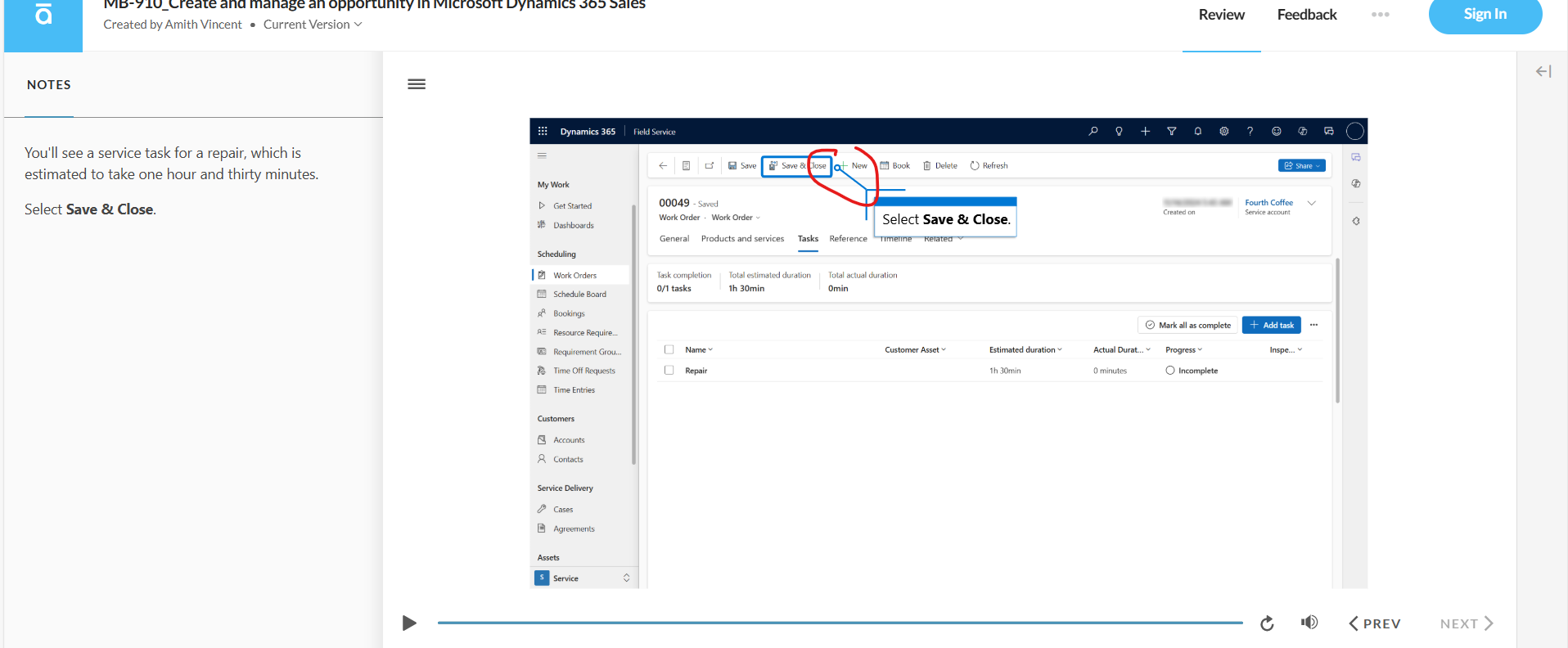Click the plus quick-create icon in header

[x=1145, y=131]
